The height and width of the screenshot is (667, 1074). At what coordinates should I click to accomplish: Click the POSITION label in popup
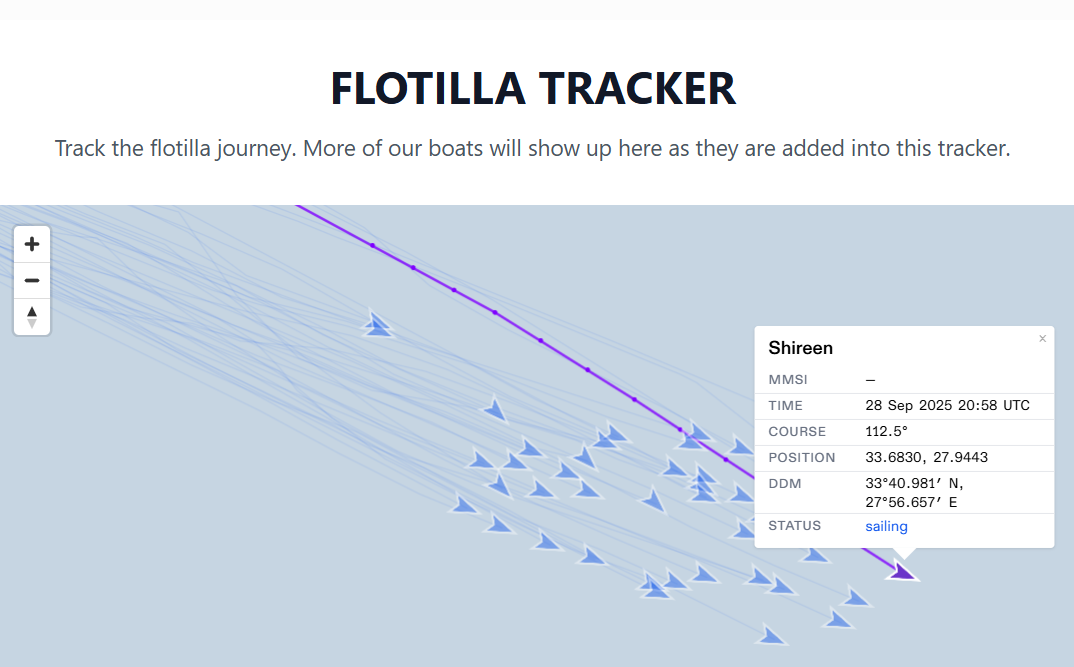[801, 458]
